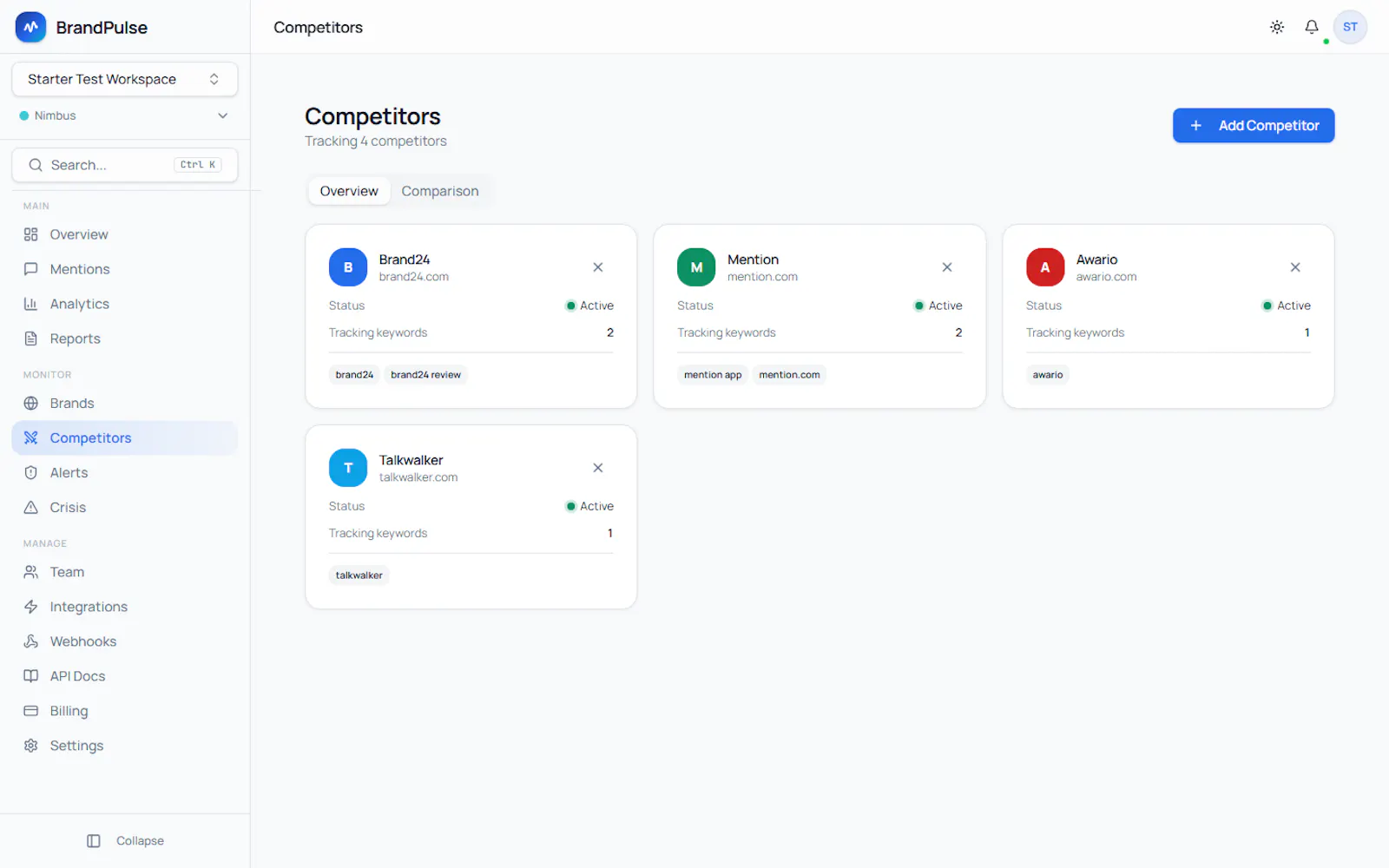
Task: Open API Docs from sidebar
Action: (x=125, y=676)
